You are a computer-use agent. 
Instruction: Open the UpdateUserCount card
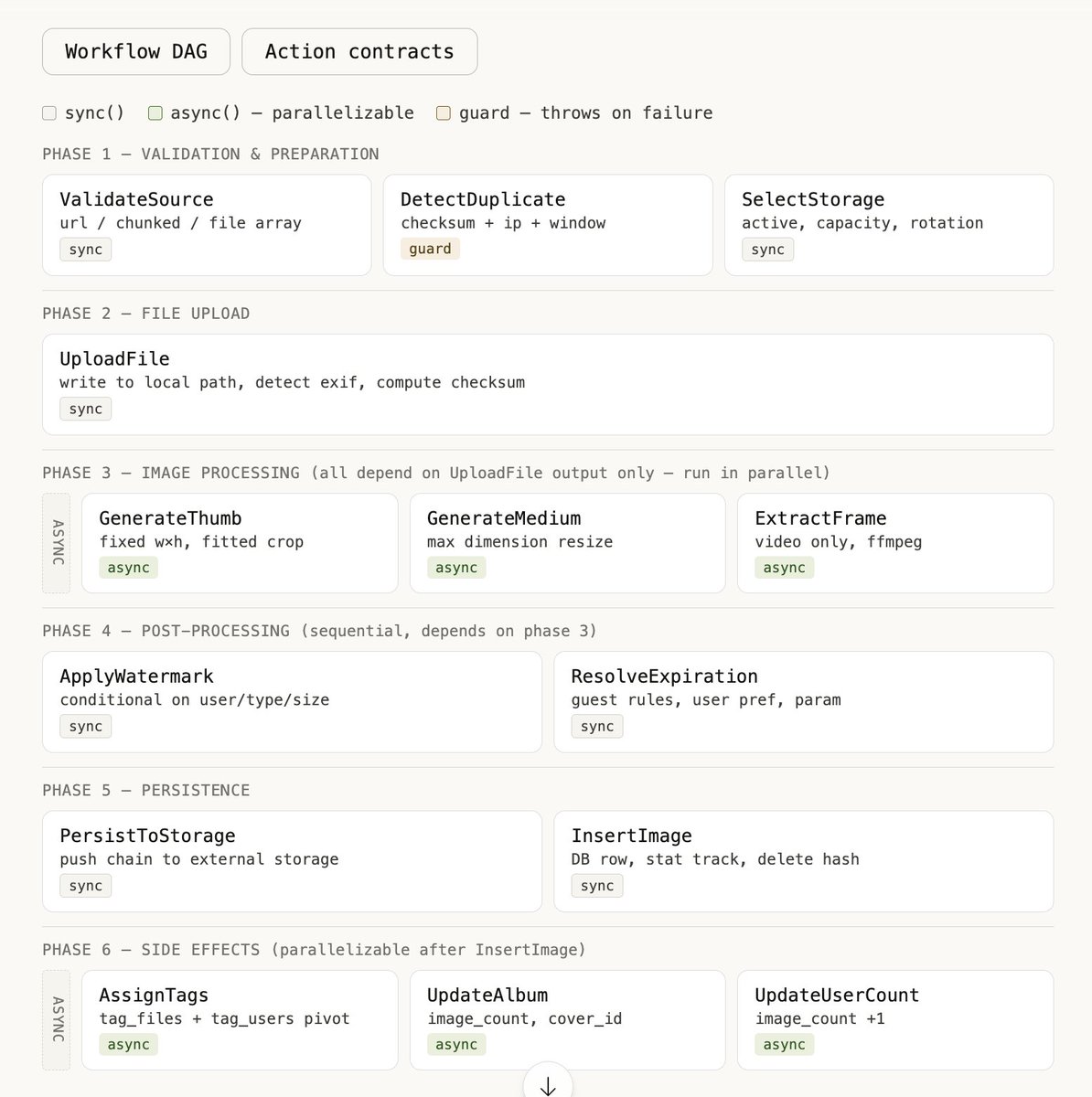pyautogui.click(x=895, y=1020)
